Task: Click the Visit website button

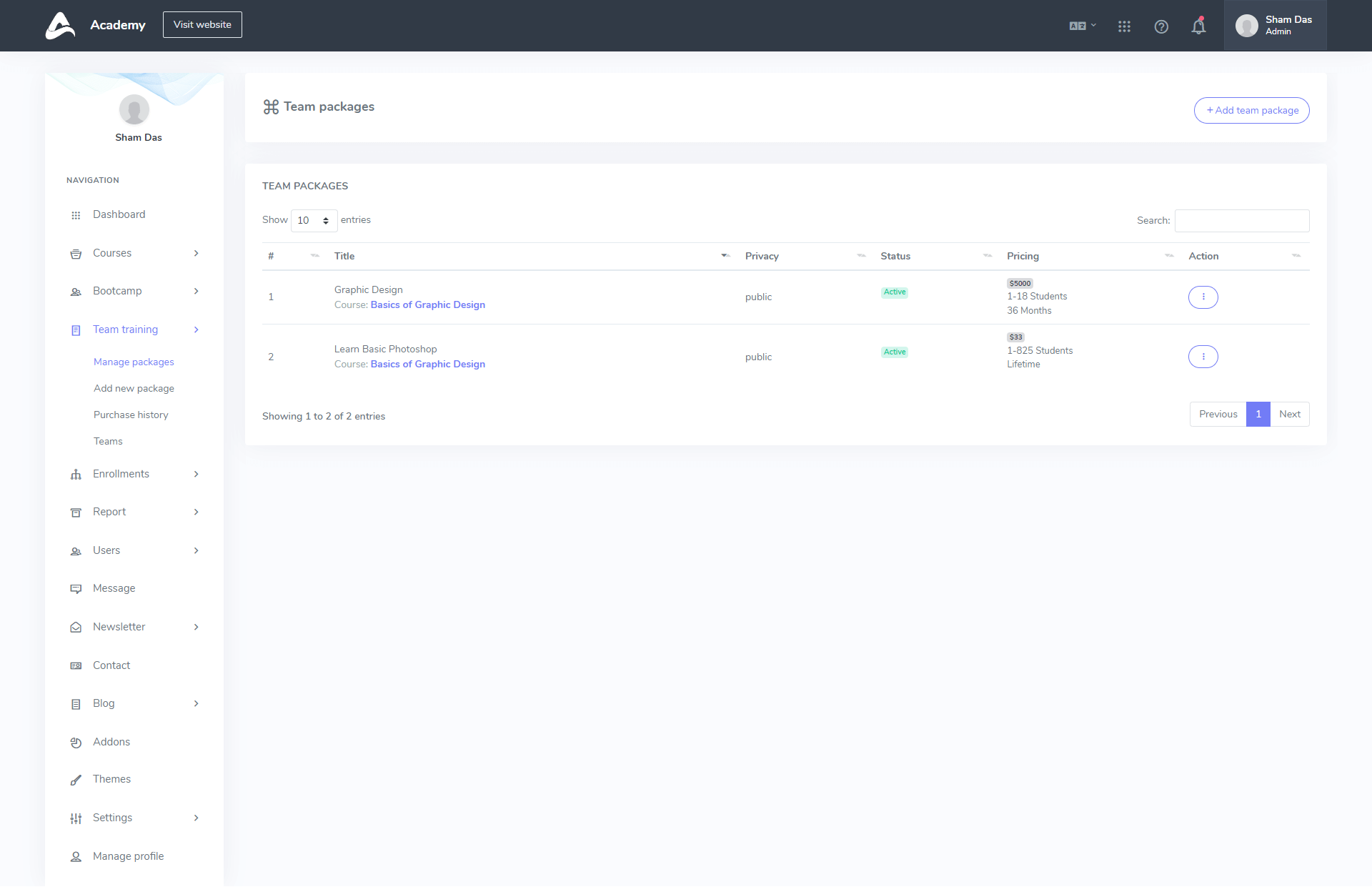Action: coord(202,24)
